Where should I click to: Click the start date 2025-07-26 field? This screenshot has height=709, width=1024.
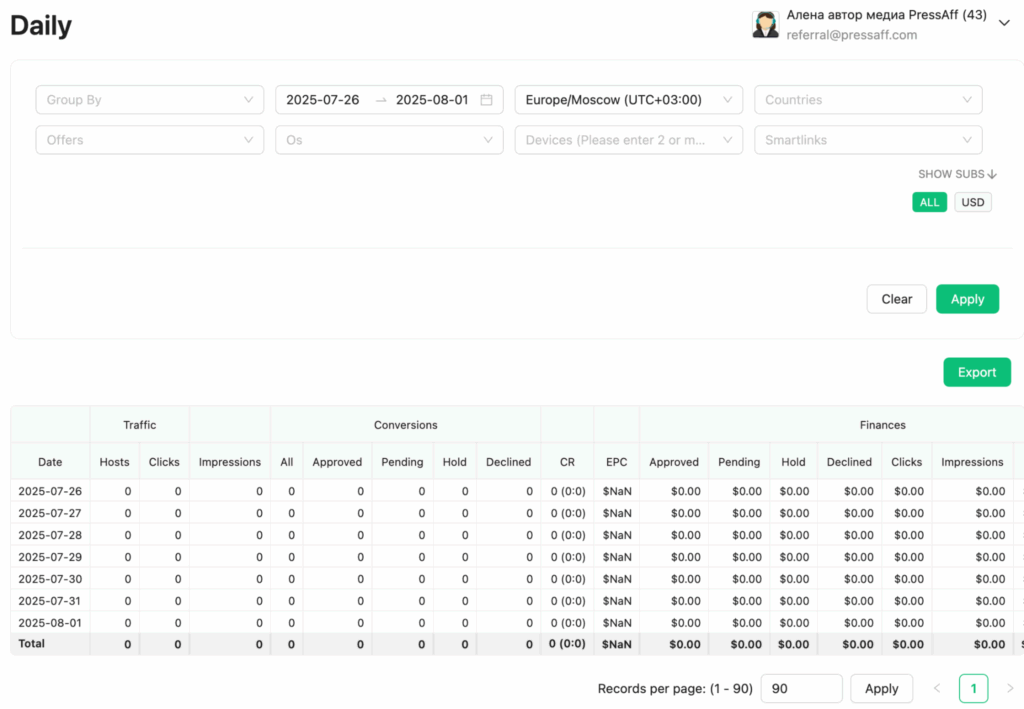(x=323, y=100)
